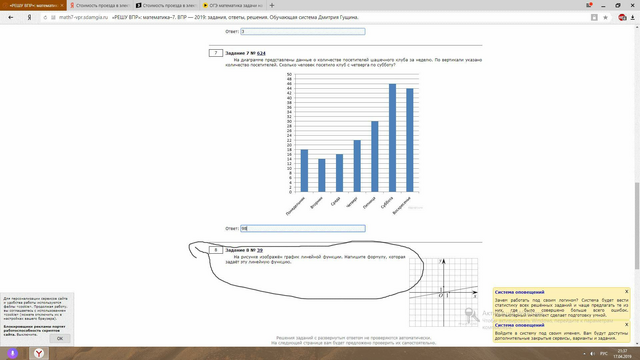Open task number 624 link

click(x=261, y=53)
